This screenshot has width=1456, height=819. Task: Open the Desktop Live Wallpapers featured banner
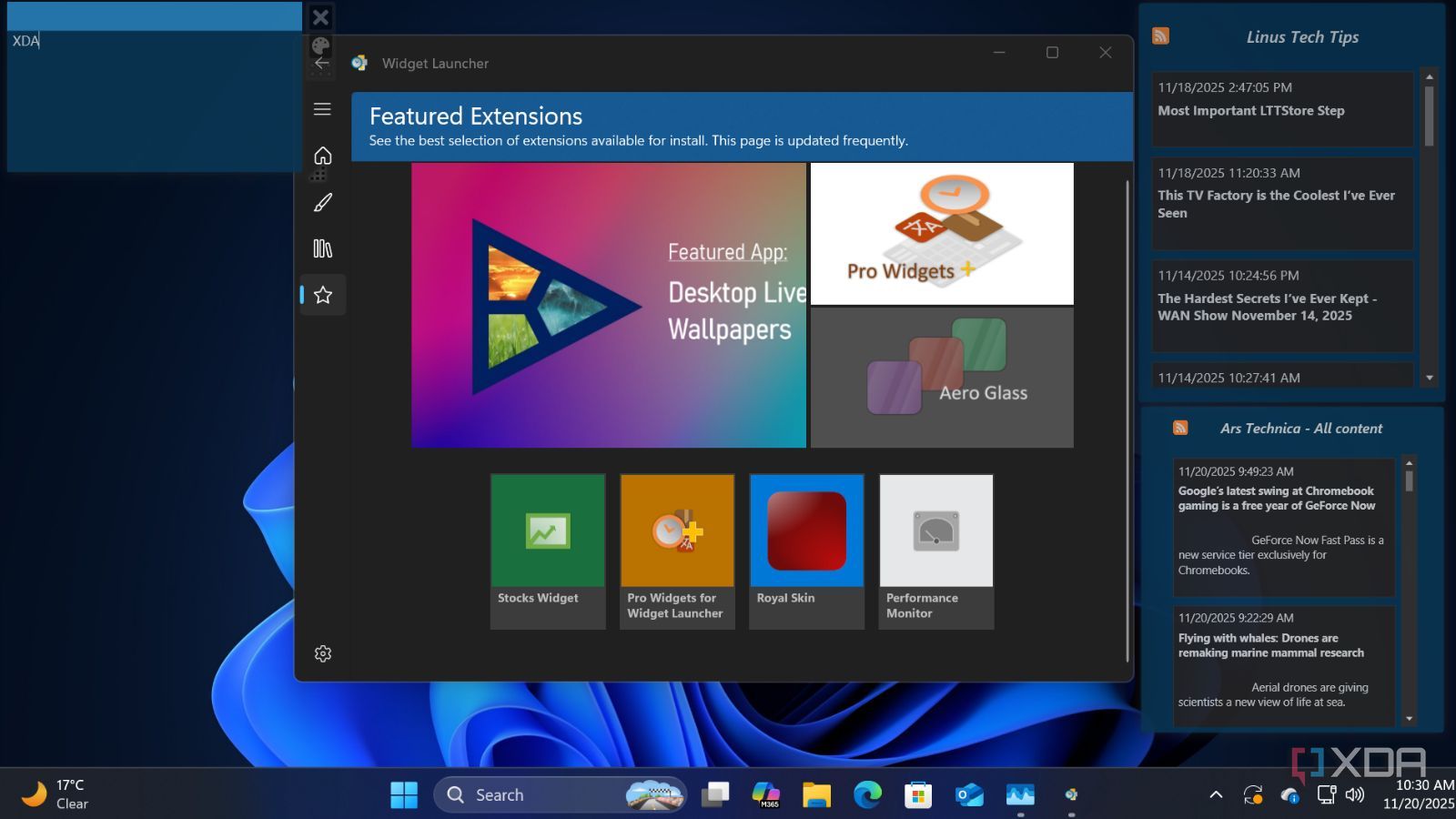608,305
